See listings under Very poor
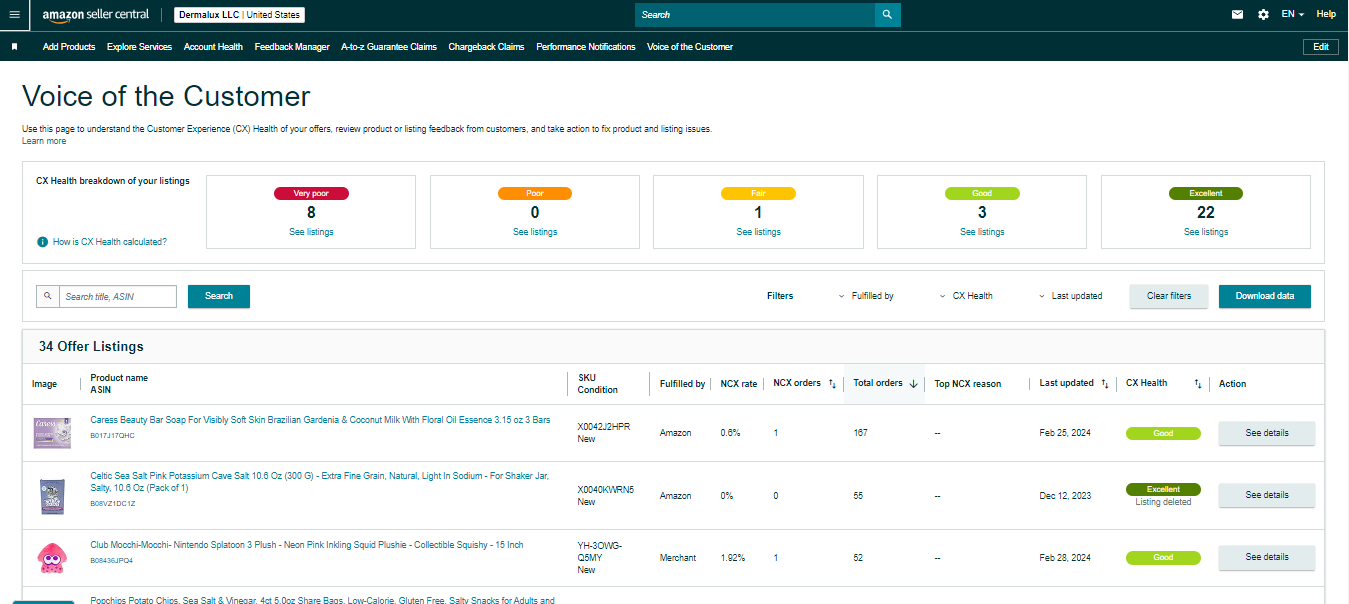The image size is (1349, 604). 311,232
